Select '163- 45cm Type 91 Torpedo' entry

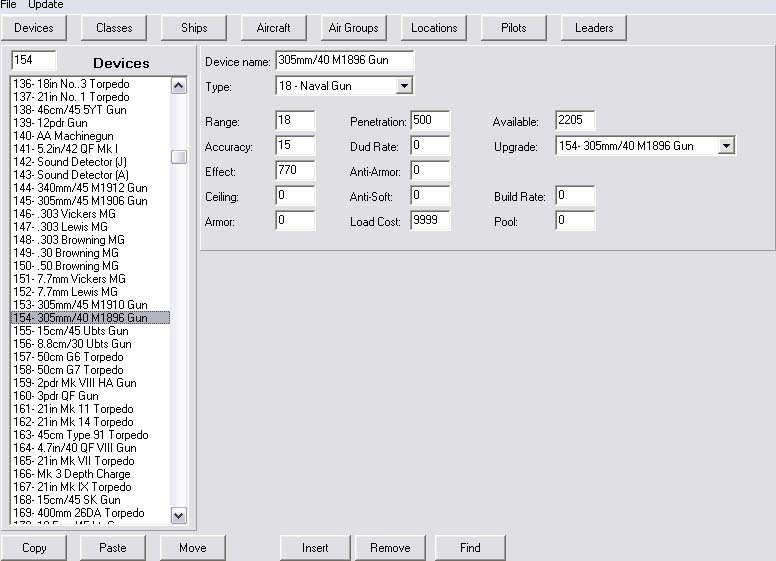click(x=90, y=435)
